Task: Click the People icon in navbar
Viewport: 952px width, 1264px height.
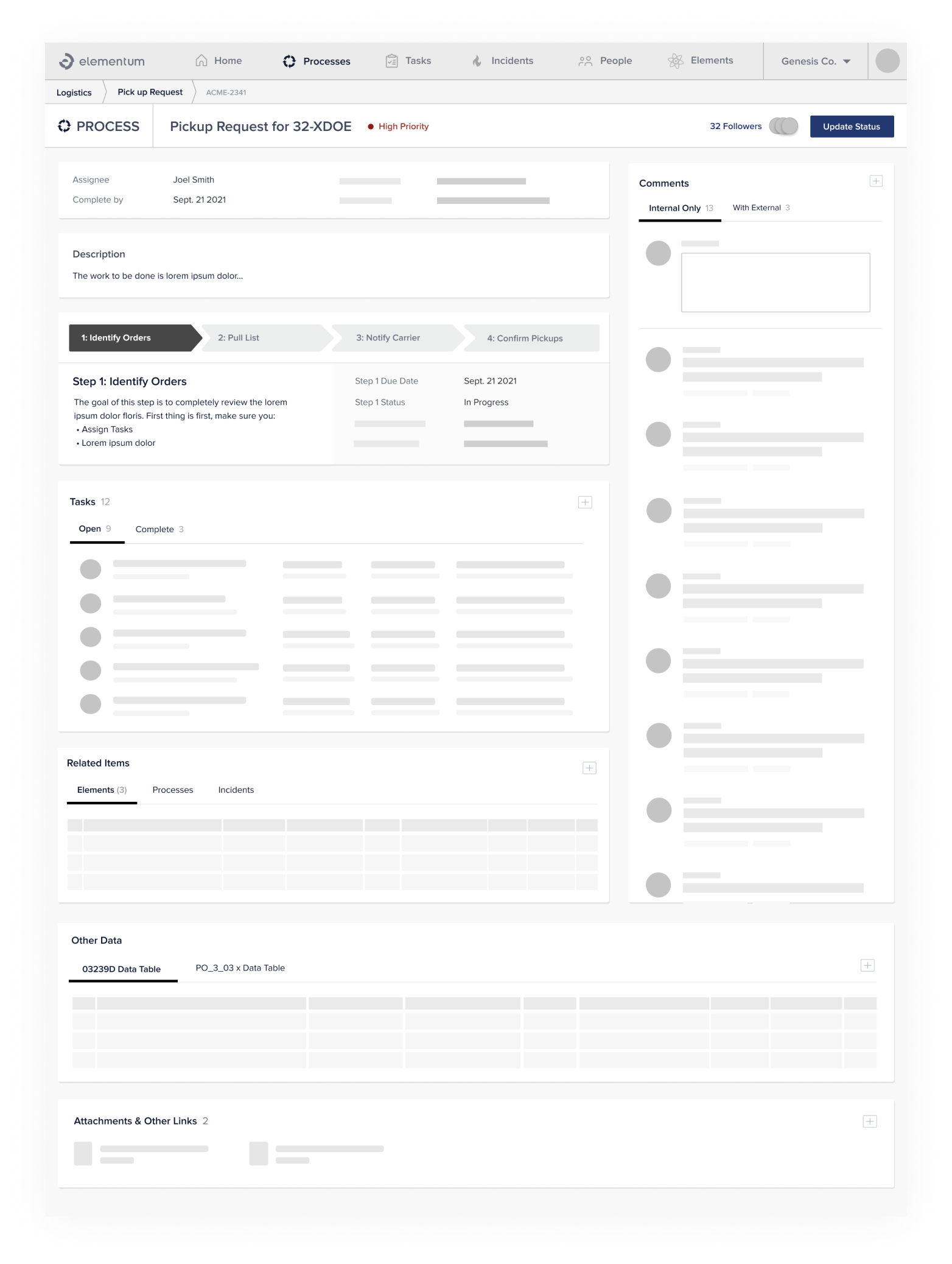Action: 585,61
